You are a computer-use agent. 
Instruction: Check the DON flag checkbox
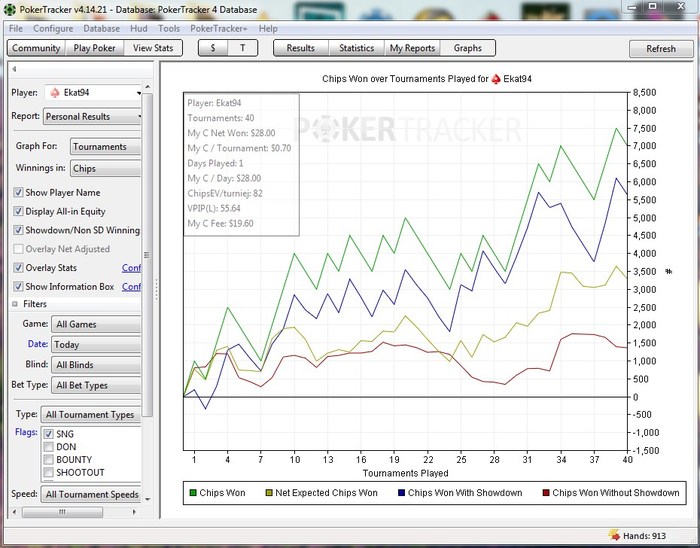49,447
